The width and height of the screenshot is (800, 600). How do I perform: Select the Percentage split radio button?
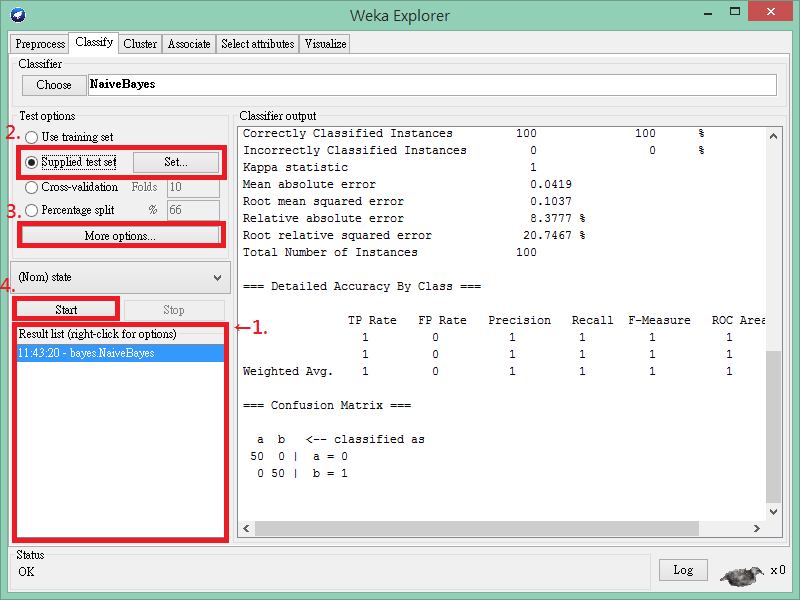[x=32, y=210]
